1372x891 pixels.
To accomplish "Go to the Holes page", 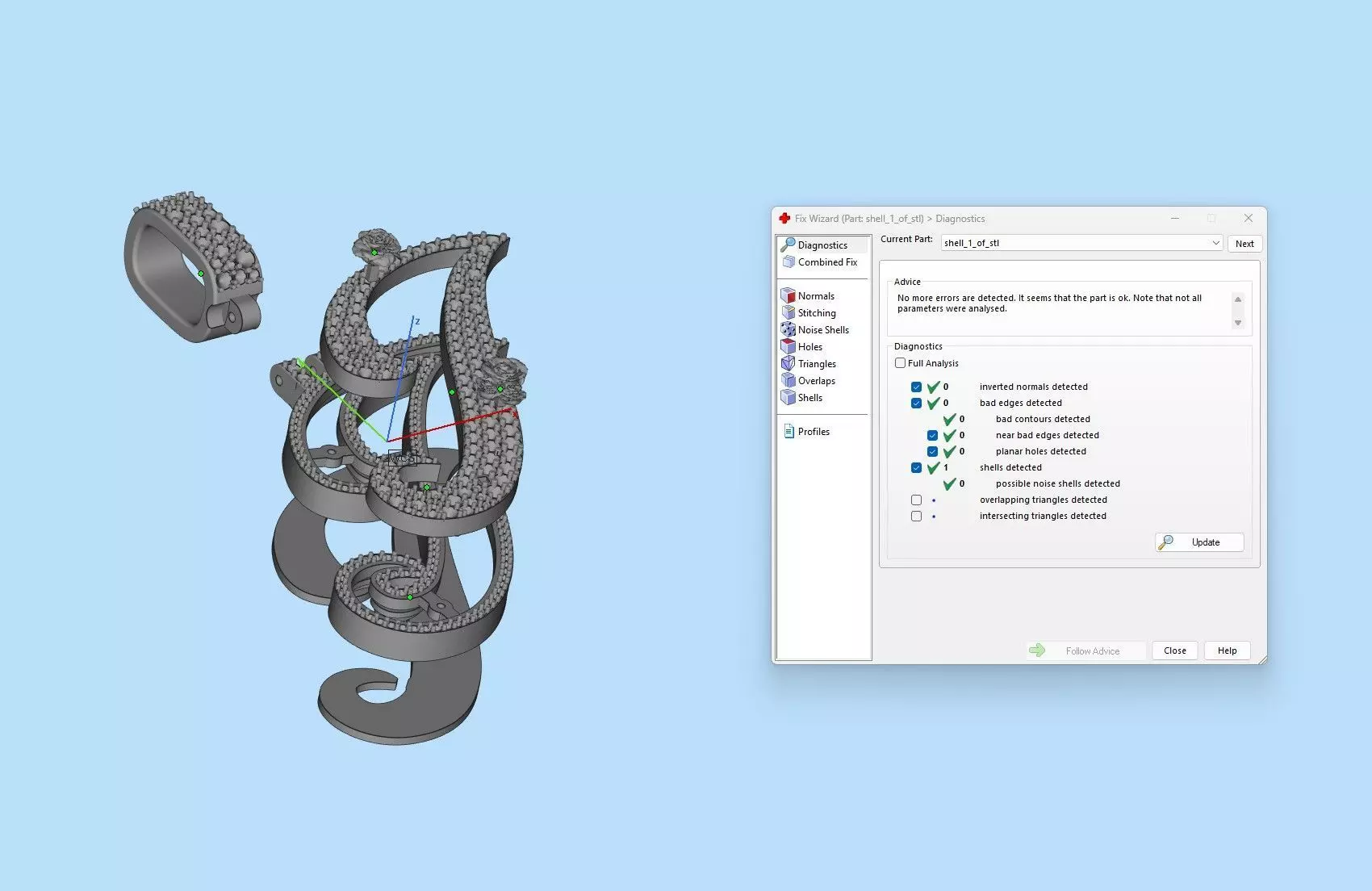I will click(x=810, y=347).
